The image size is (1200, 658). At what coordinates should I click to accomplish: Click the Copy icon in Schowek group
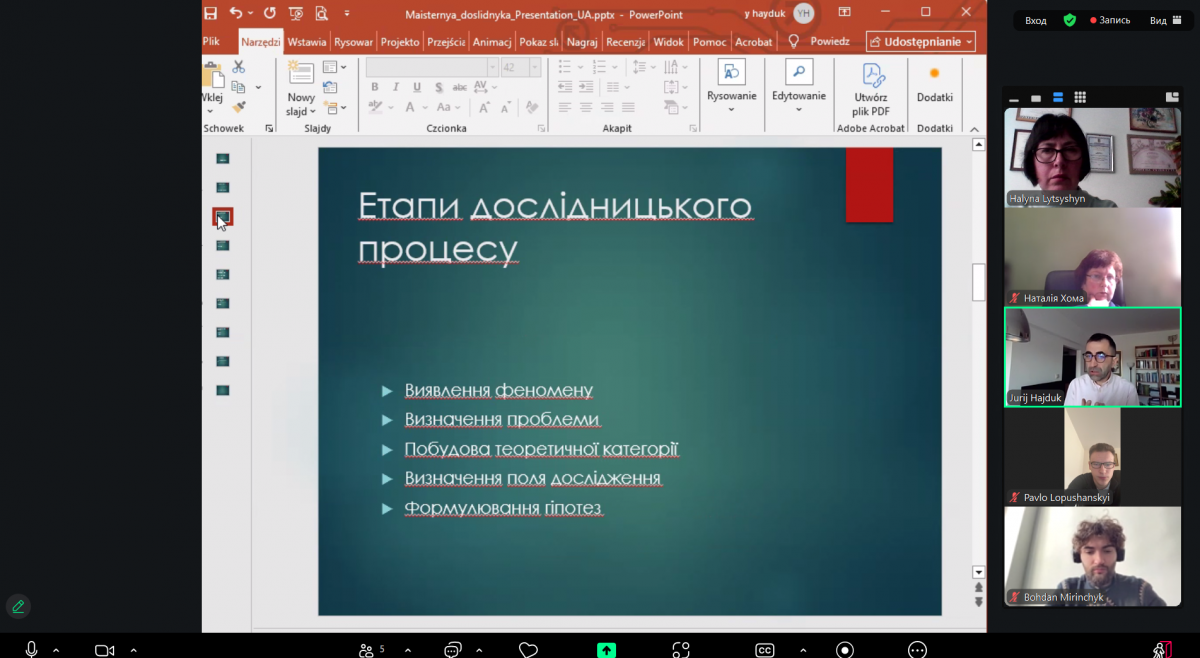click(x=238, y=87)
